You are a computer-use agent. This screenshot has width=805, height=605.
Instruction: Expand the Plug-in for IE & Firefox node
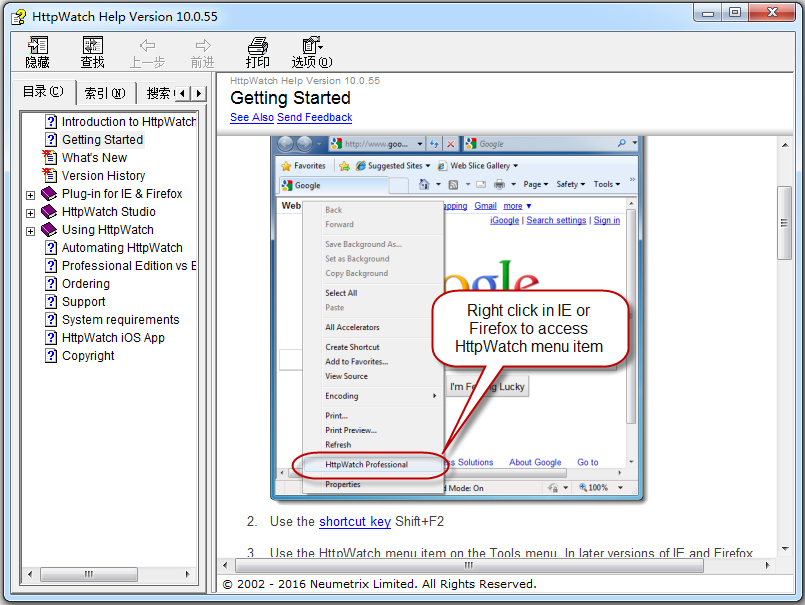[31, 195]
